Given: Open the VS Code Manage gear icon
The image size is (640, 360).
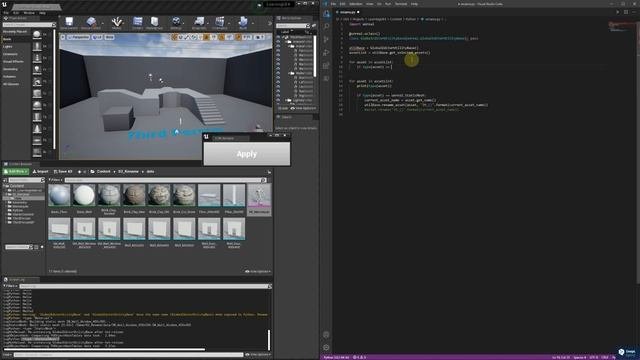Looking at the screenshot, I should coord(326,347).
